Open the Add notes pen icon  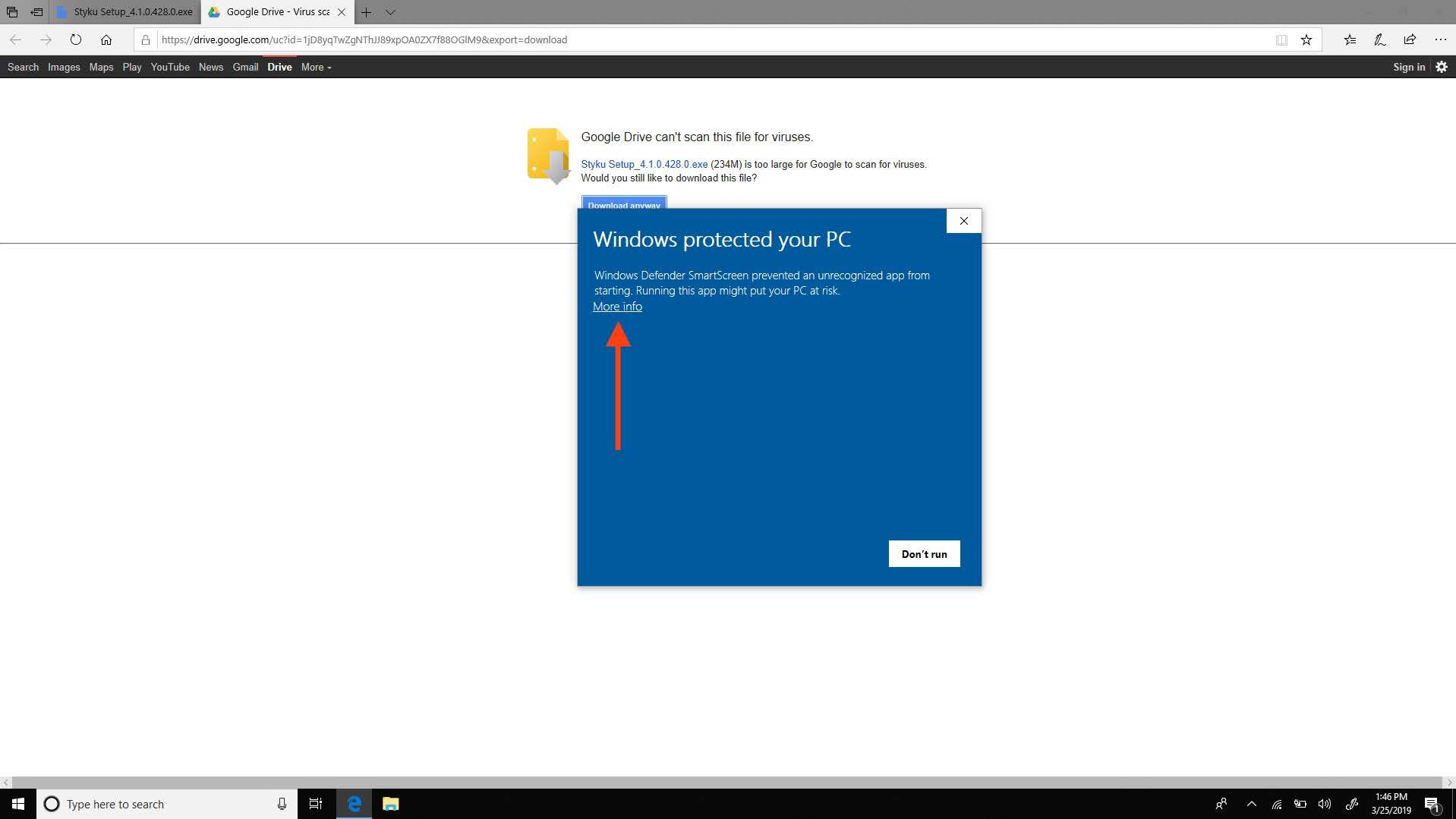(1379, 39)
